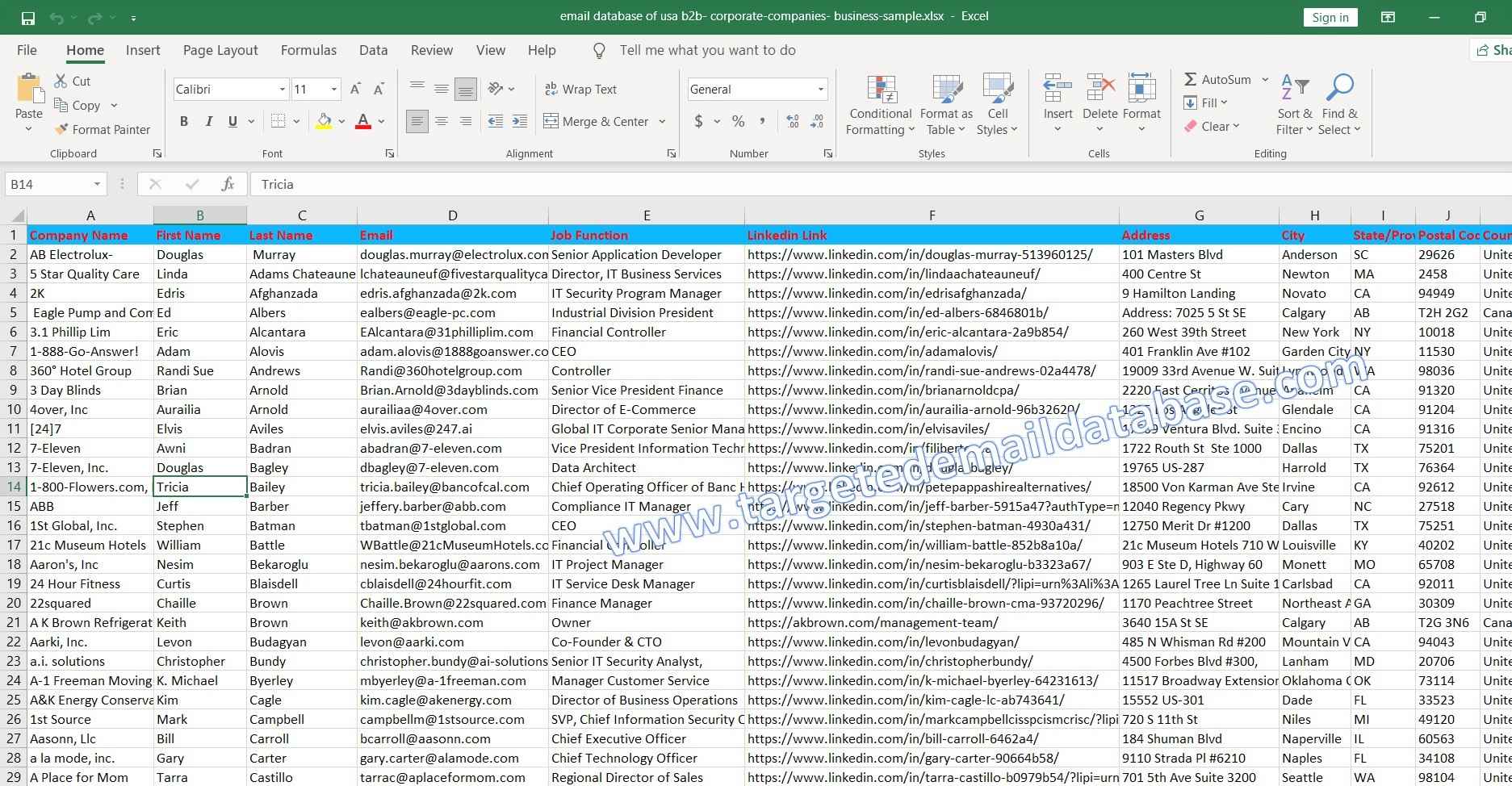Select Middle Align icon
1512x786 pixels.
pos(442,89)
